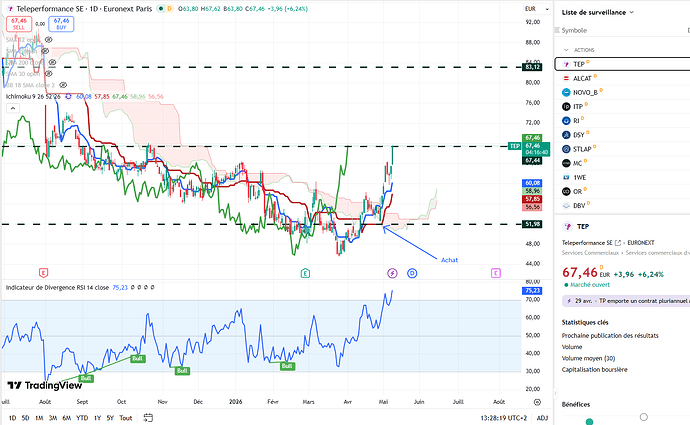Select TEP row in the watchlist
This screenshot has height=425, width=690.
(x=622, y=64)
